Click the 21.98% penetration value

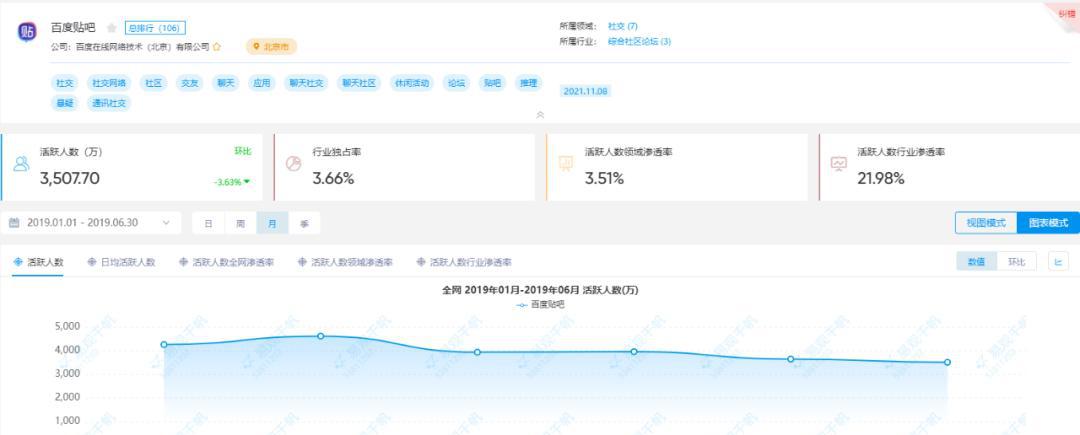[x=881, y=179]
